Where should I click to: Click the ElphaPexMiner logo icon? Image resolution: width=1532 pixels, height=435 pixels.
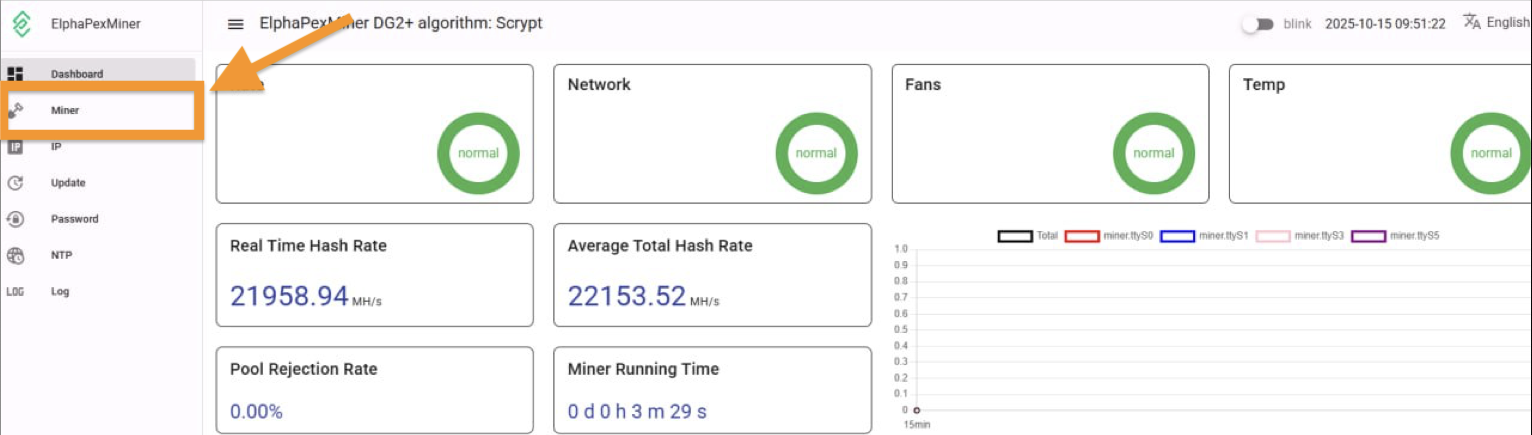tap(20, 24)
